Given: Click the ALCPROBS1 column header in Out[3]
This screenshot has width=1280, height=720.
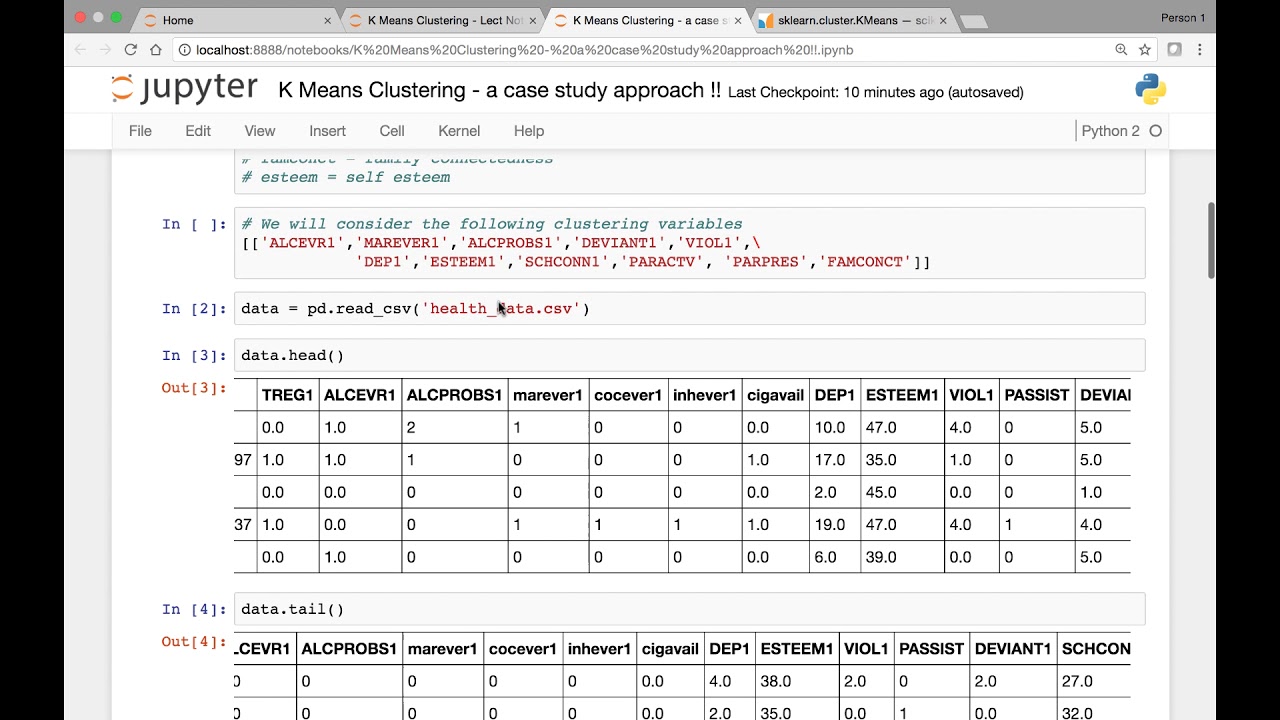Looking at the screenshot, I should click(454, 395).
